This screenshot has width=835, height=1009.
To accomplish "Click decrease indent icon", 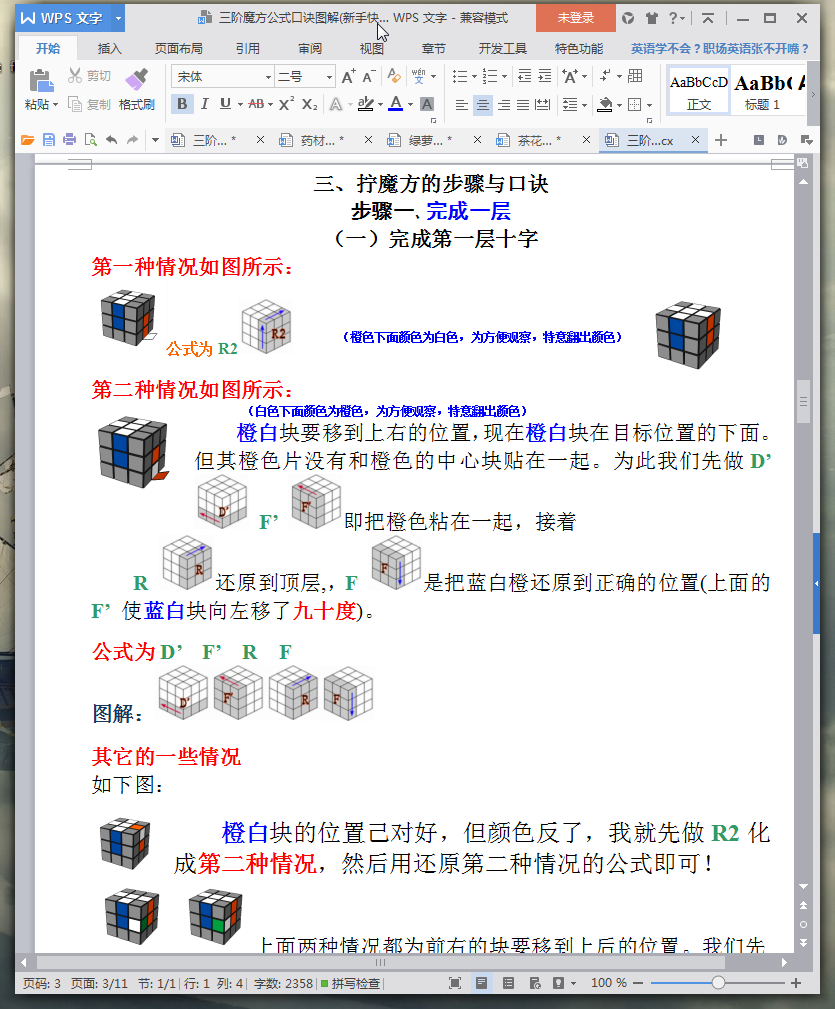I will tap(524, 77).
